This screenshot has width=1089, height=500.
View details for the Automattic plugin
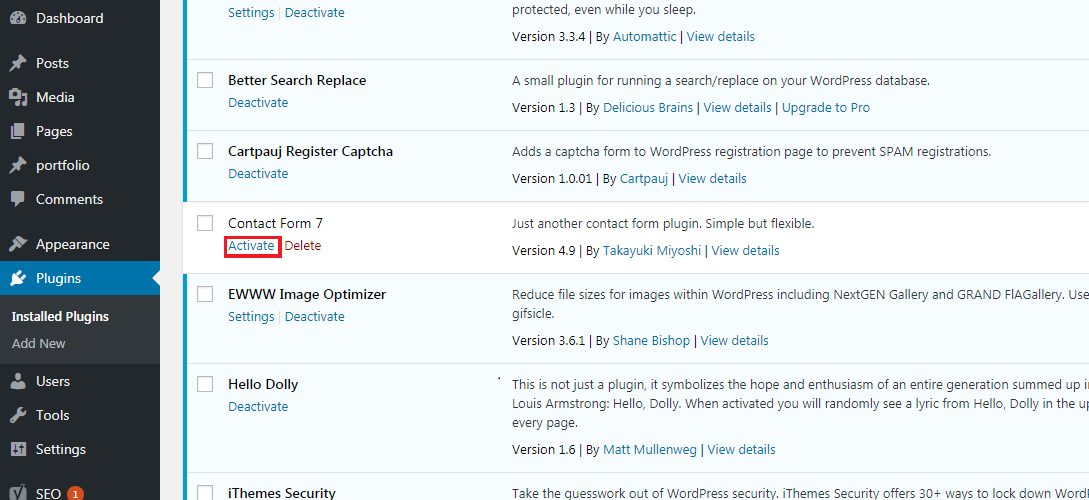pyautogui.click(x=721, y=37)
